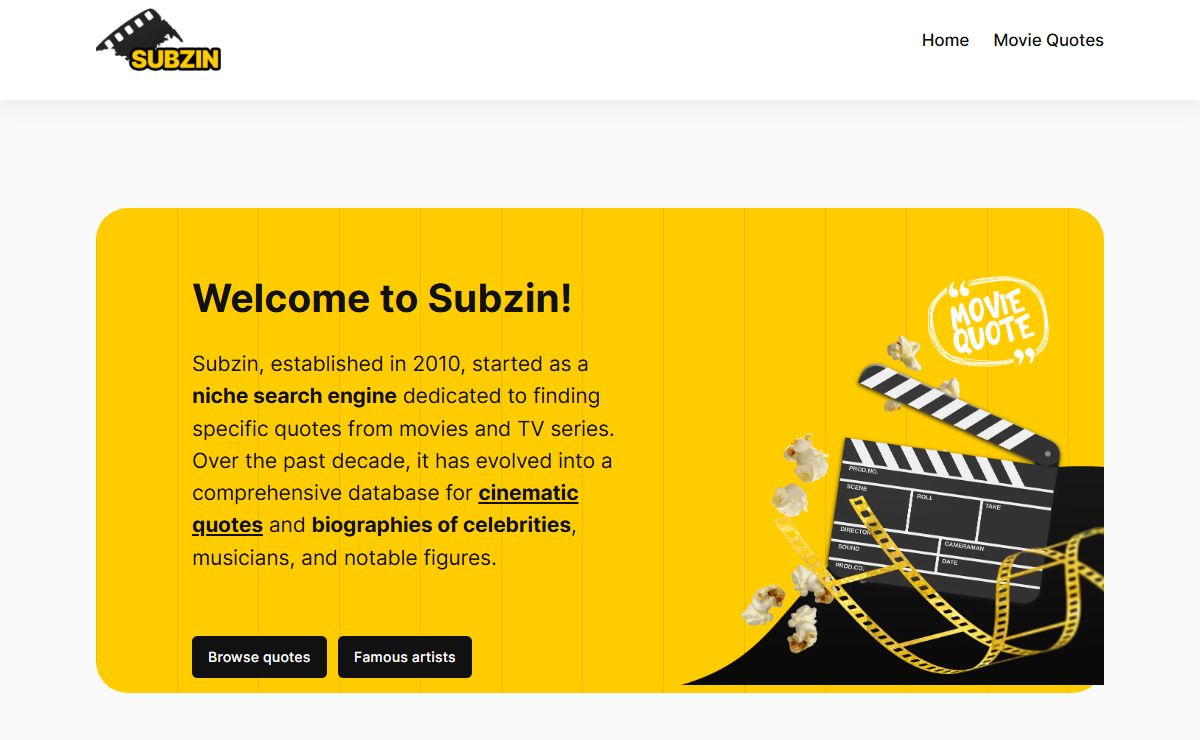Screen dimensions: 1200x740
Task: Click the 'niche search engine' bold text
Action: tap(294, 396)
